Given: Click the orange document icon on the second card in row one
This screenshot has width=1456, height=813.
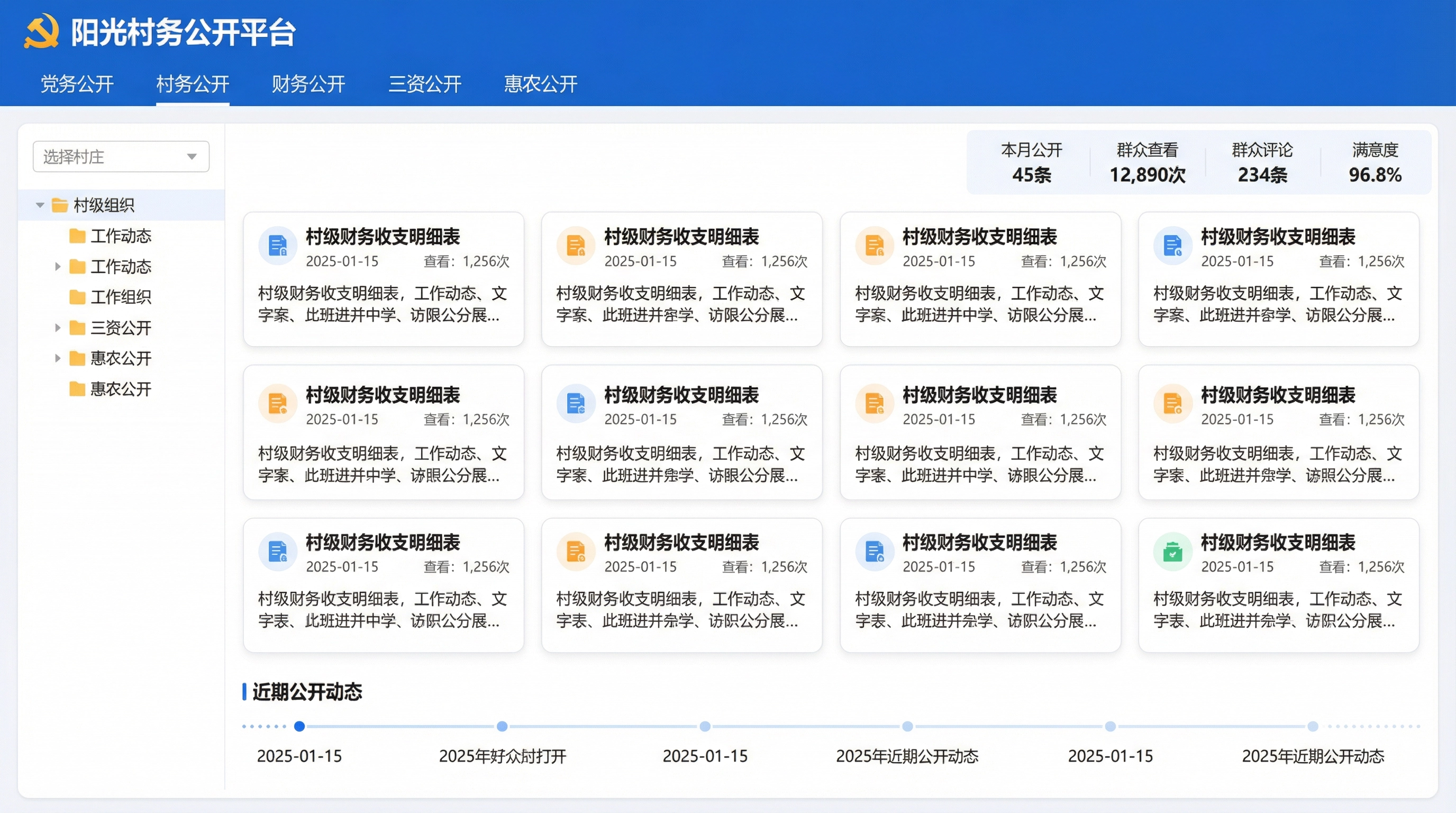Looking at the screenshot, I should pos(576,246).
